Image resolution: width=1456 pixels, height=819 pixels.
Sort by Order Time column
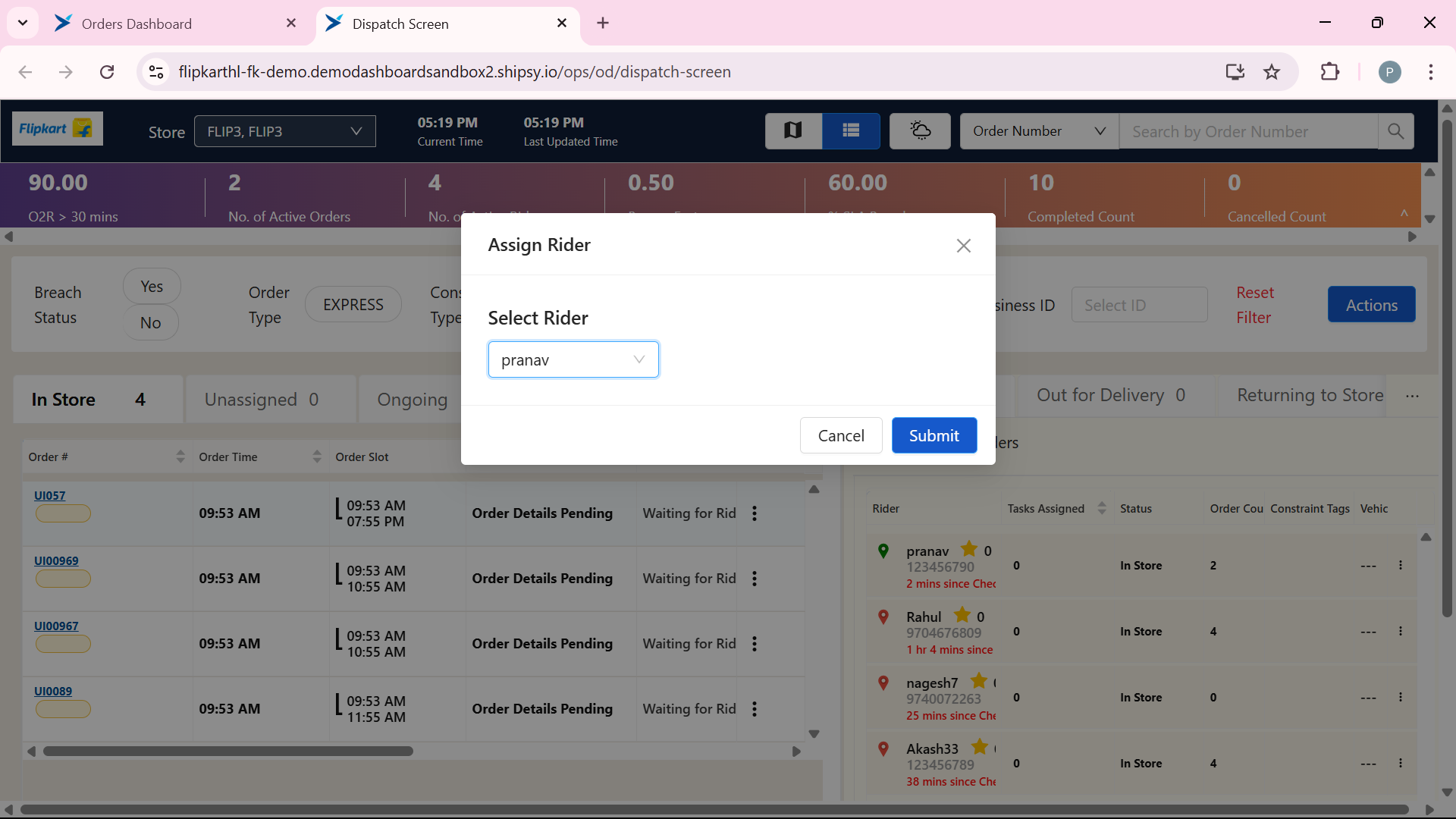coord(316,457)
